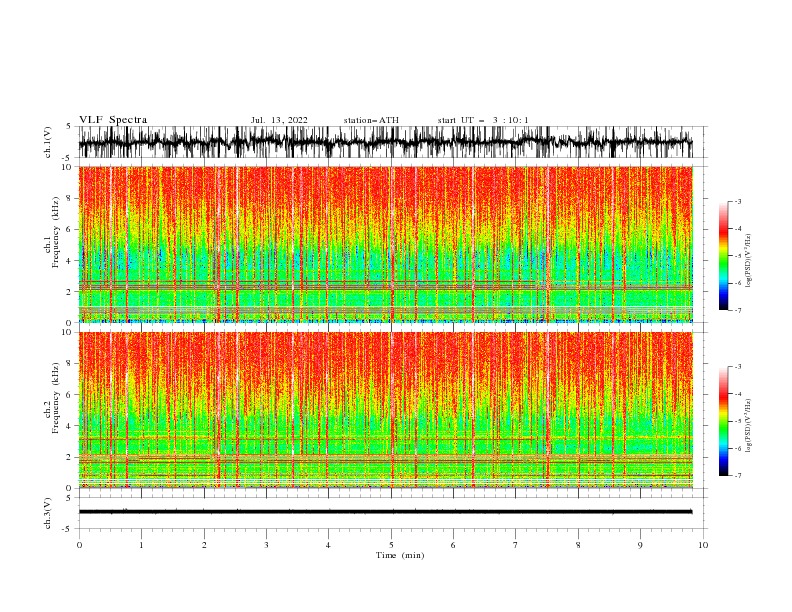Click time axis tick label "5"
Viewport: 792px width, 612px height.
click(391, 545)
